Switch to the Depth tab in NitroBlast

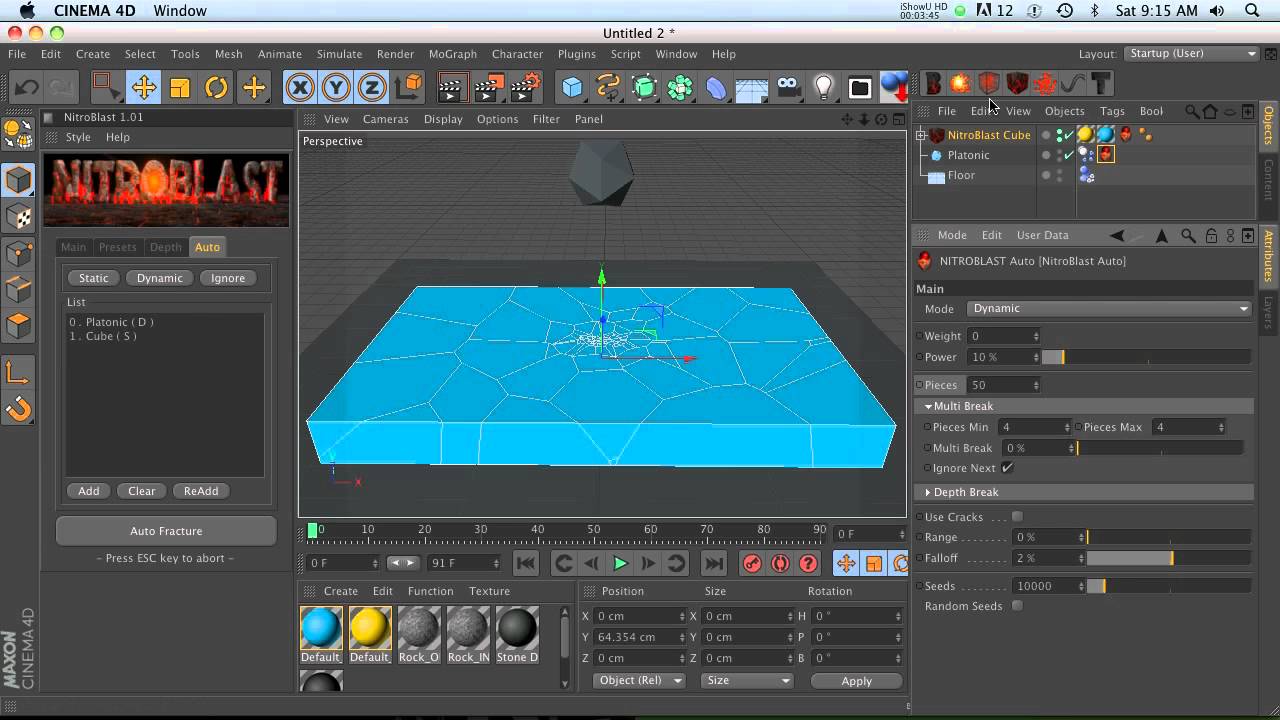point(166,247)
